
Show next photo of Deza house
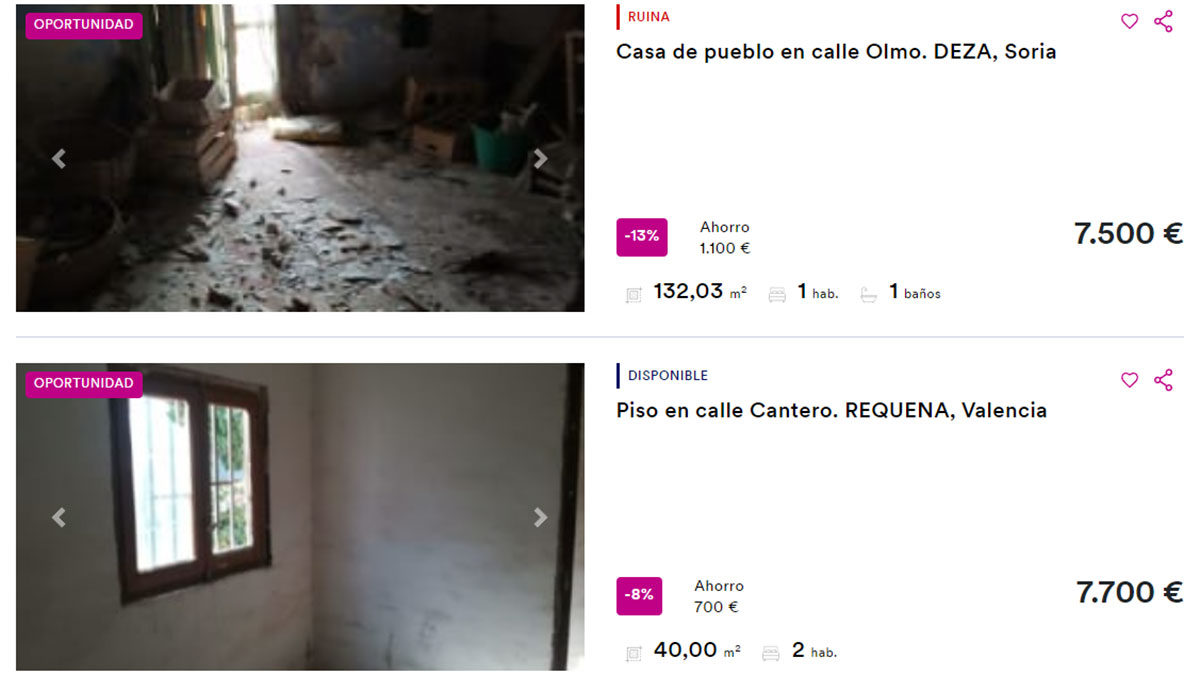pos(540,158)
